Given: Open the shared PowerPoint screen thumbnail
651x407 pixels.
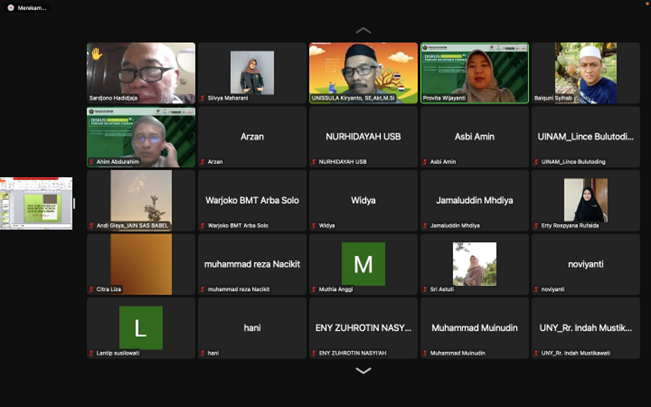Looking at the screenshot, I should click(x=36, y=204).
